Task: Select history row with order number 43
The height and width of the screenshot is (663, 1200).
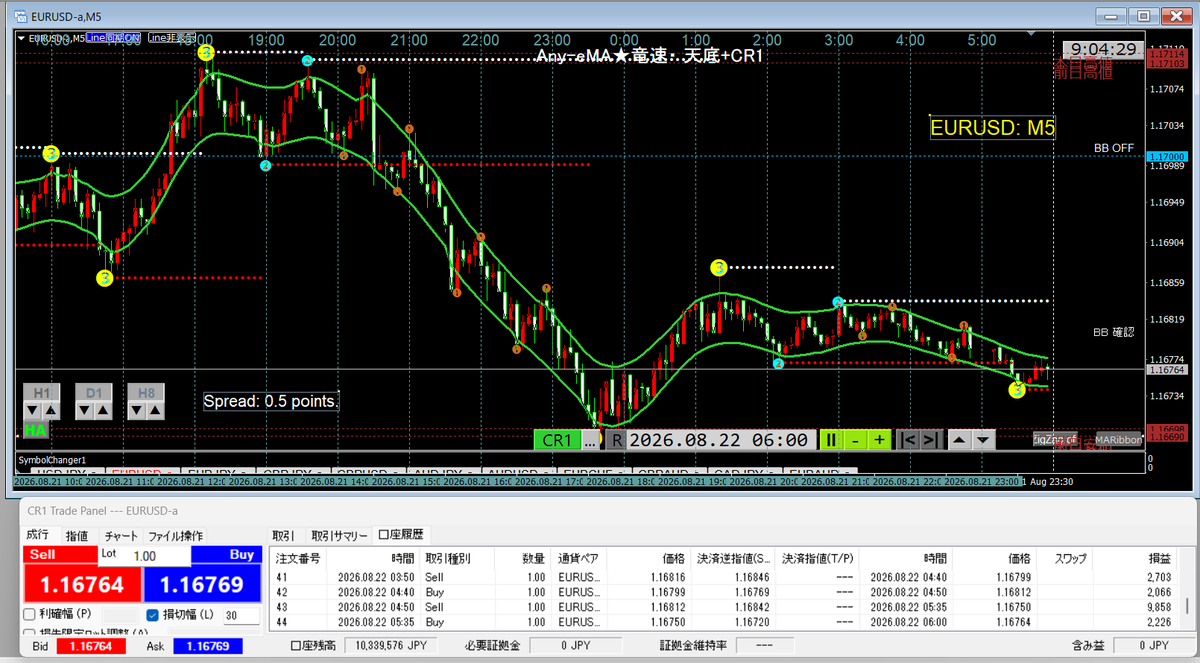Action: [725, 607]
